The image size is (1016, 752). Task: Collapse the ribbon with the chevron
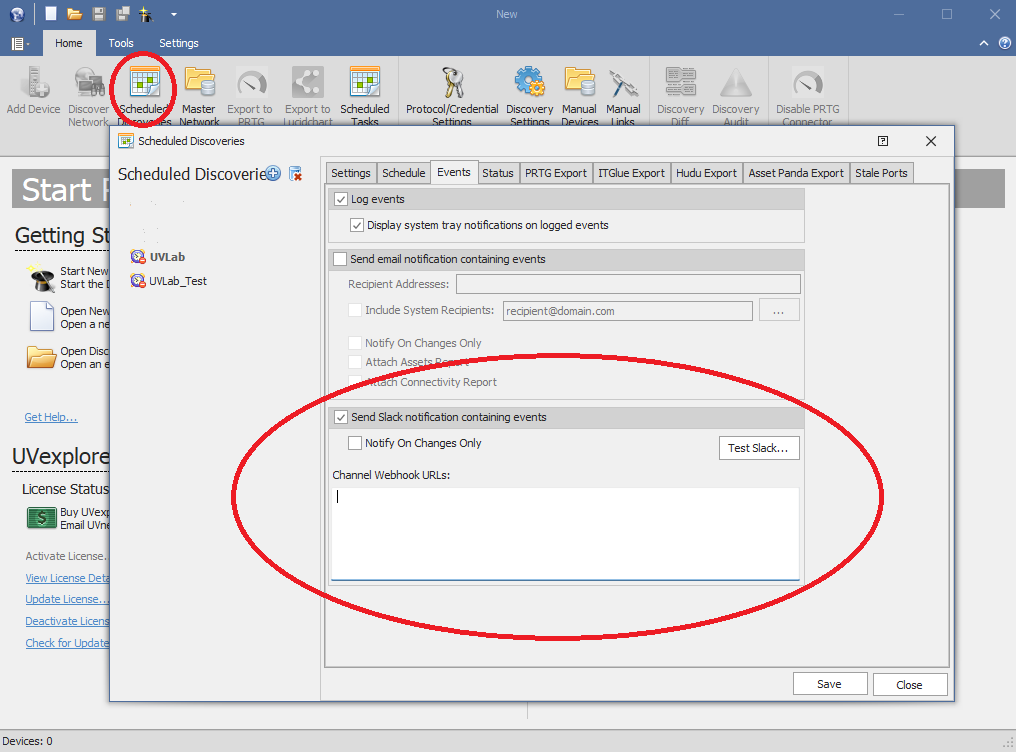(984, 43)
